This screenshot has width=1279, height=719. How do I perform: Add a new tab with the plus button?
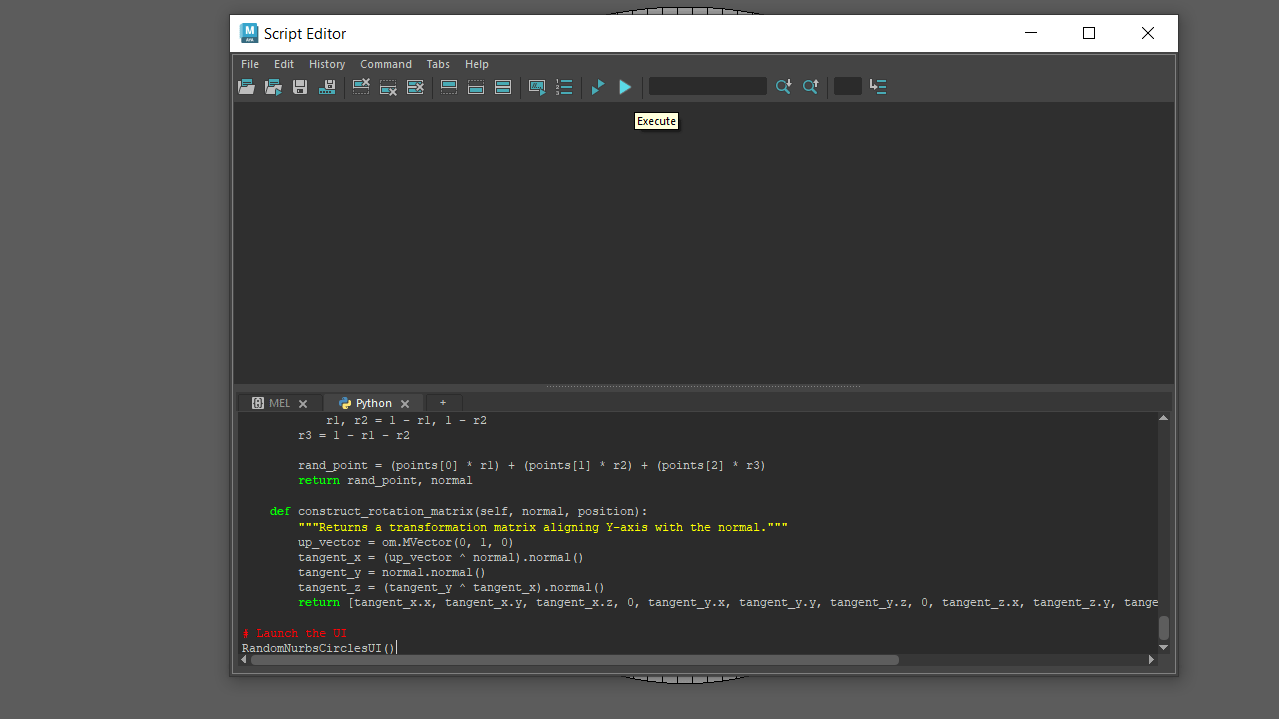(x=443, y=402)
